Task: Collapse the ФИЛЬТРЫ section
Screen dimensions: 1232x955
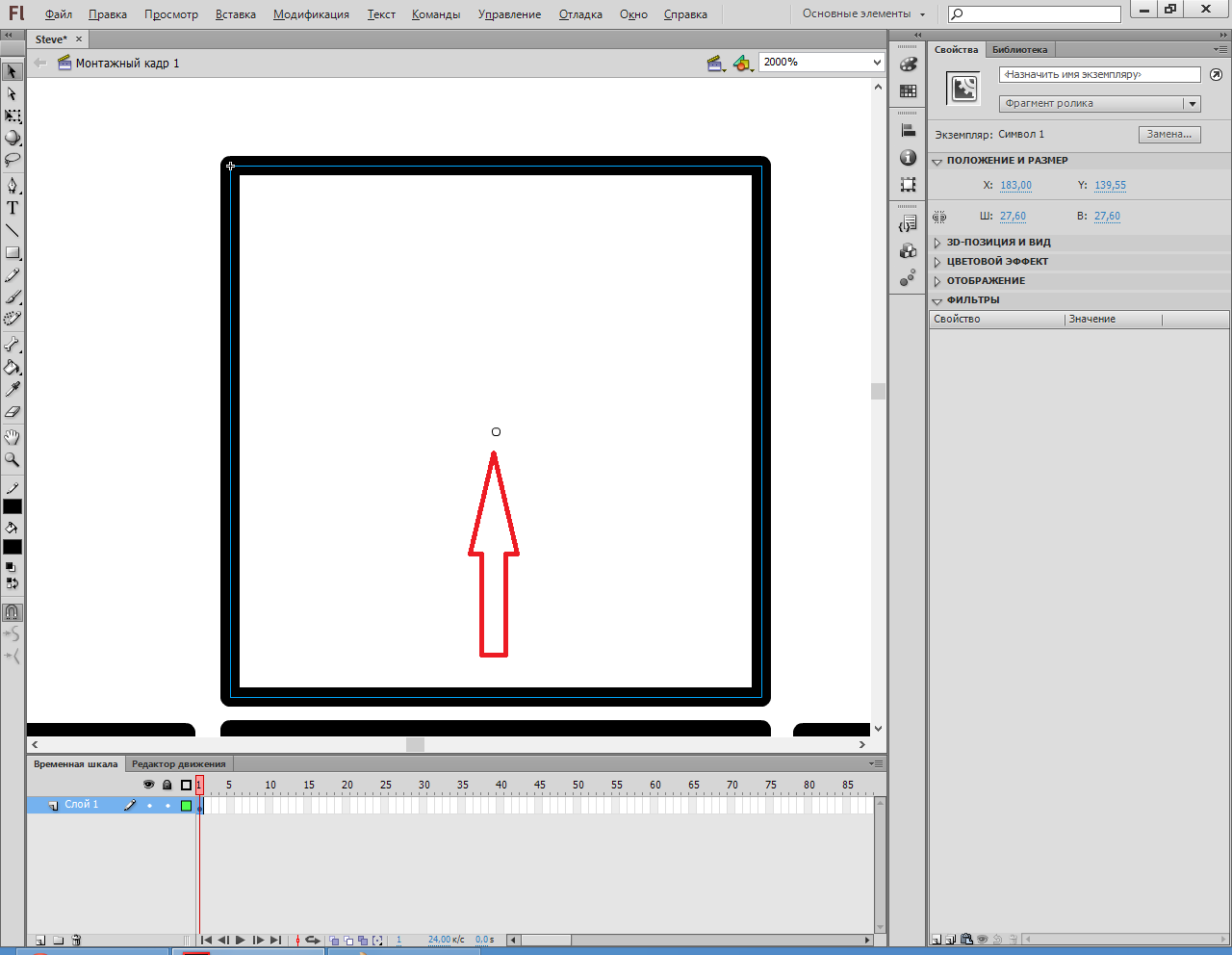Action: 937,300
